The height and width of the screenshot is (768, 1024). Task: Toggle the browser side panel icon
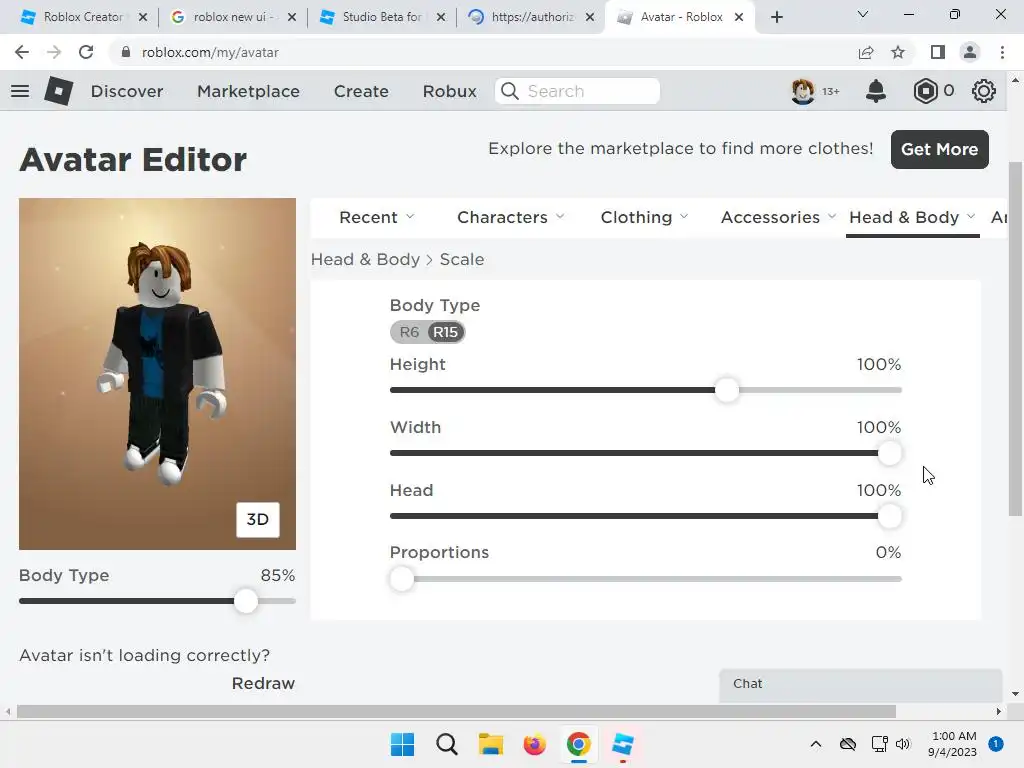coord(938,52)
